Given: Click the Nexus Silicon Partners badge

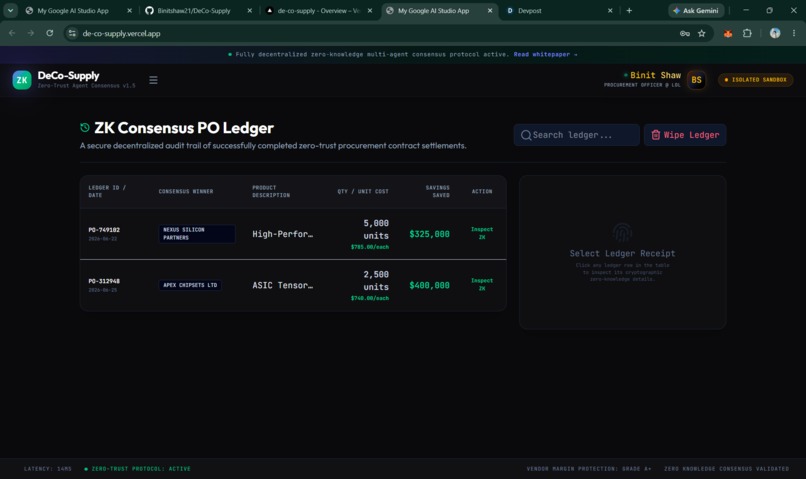Looking at the screenshot, I should point(197,234).
